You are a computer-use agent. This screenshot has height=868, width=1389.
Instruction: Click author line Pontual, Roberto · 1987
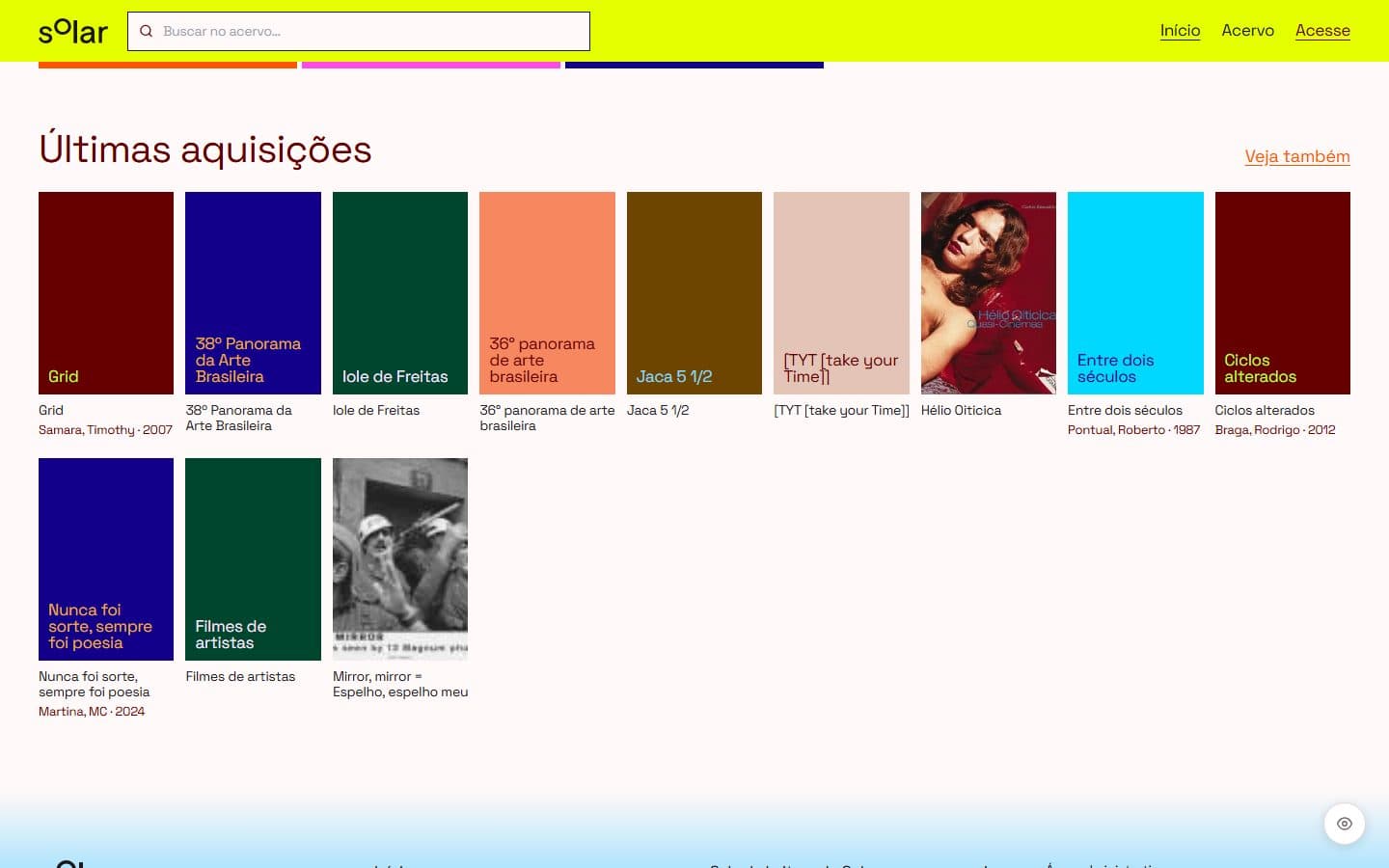(x=1133, y=430)
